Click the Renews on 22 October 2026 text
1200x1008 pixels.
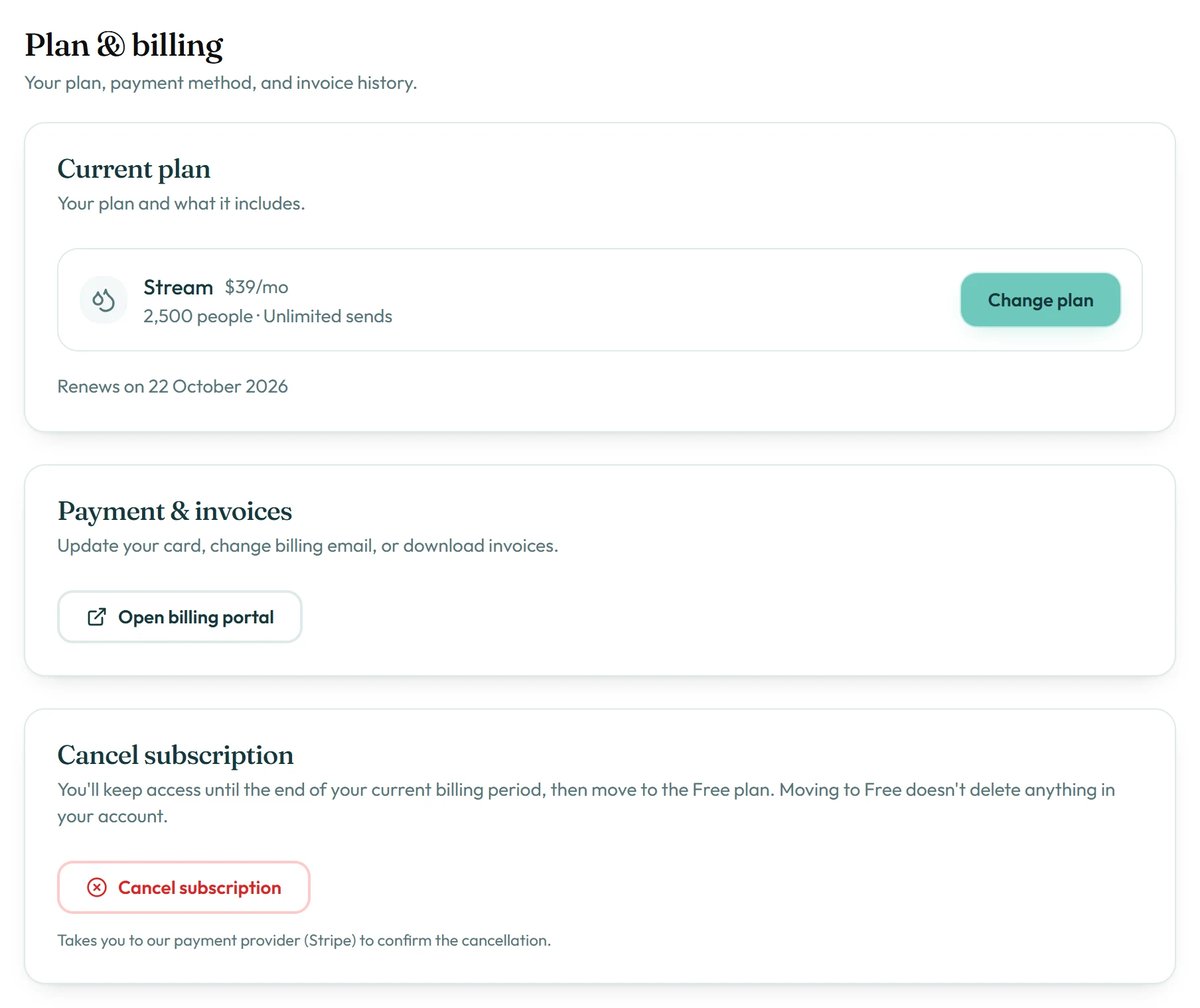pyautogui.click(x=173, y=386)
